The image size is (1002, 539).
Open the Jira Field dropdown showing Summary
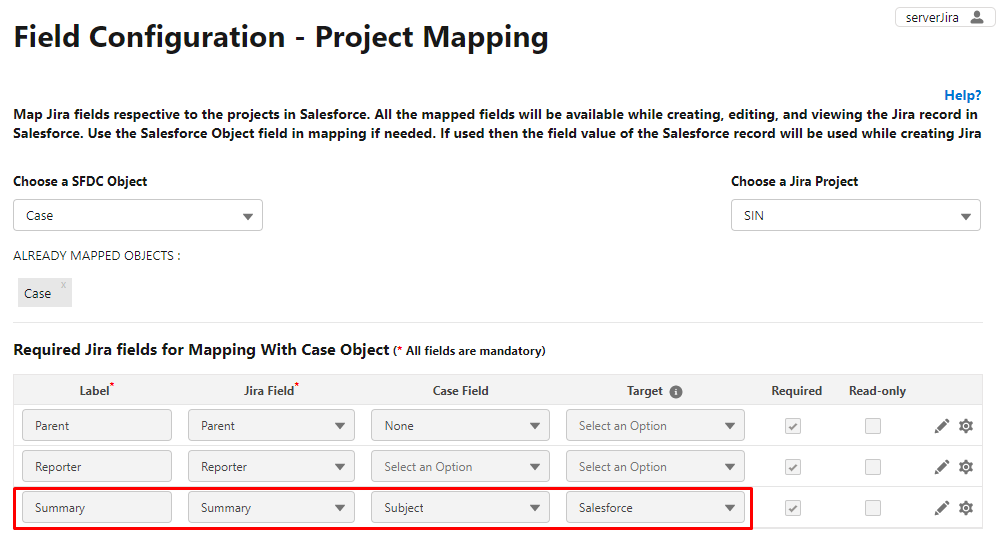271,508
